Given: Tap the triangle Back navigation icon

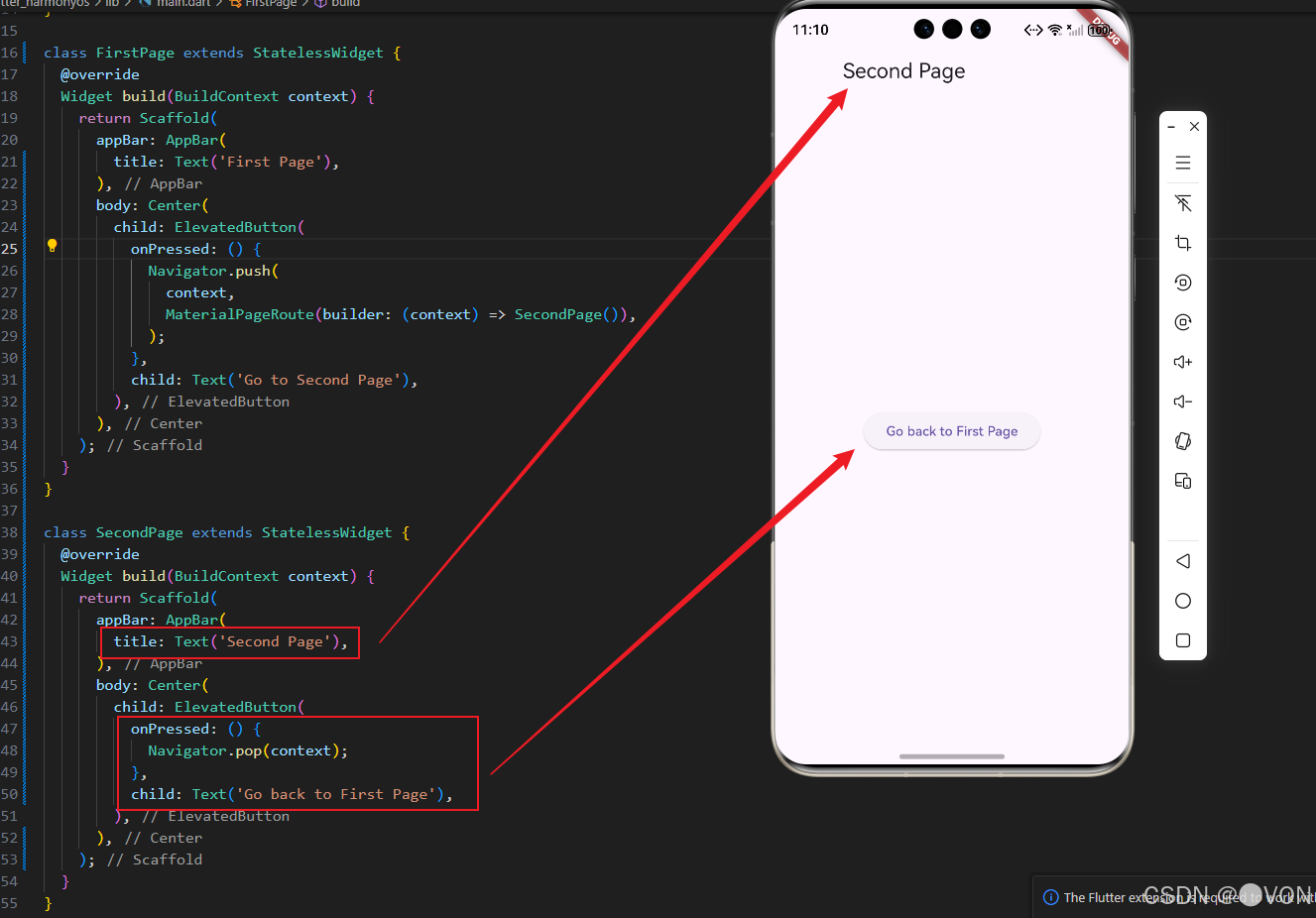Looking at the screenshot, I should [1183, 561].
